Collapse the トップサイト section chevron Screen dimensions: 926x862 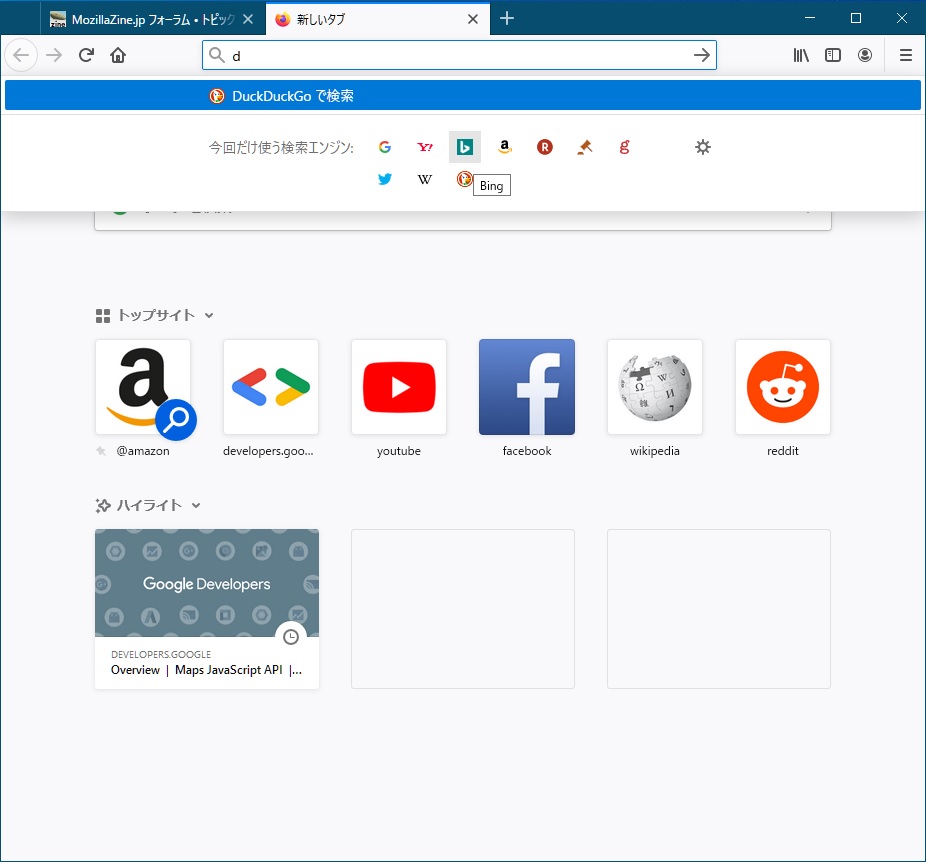pos(209,316)
